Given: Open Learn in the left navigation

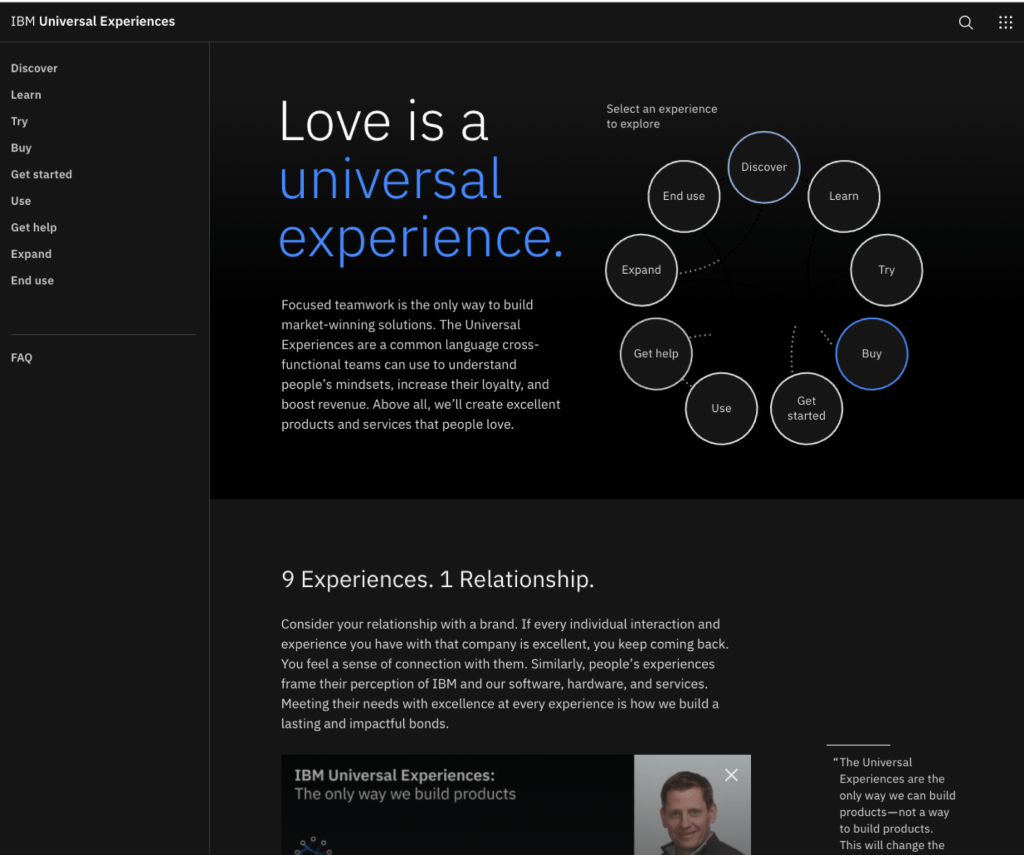Looking at the screenshot, I should point(26,95).
